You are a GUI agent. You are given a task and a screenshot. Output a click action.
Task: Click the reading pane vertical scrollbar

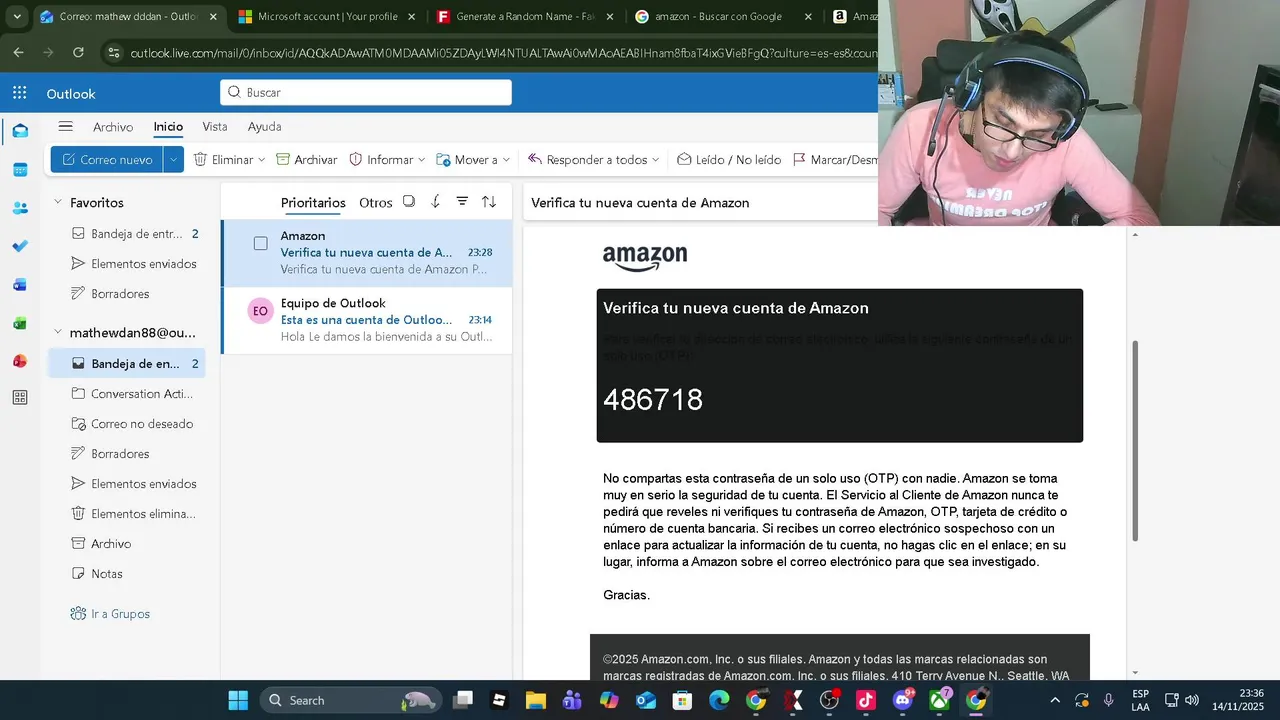click(1134, 441)
